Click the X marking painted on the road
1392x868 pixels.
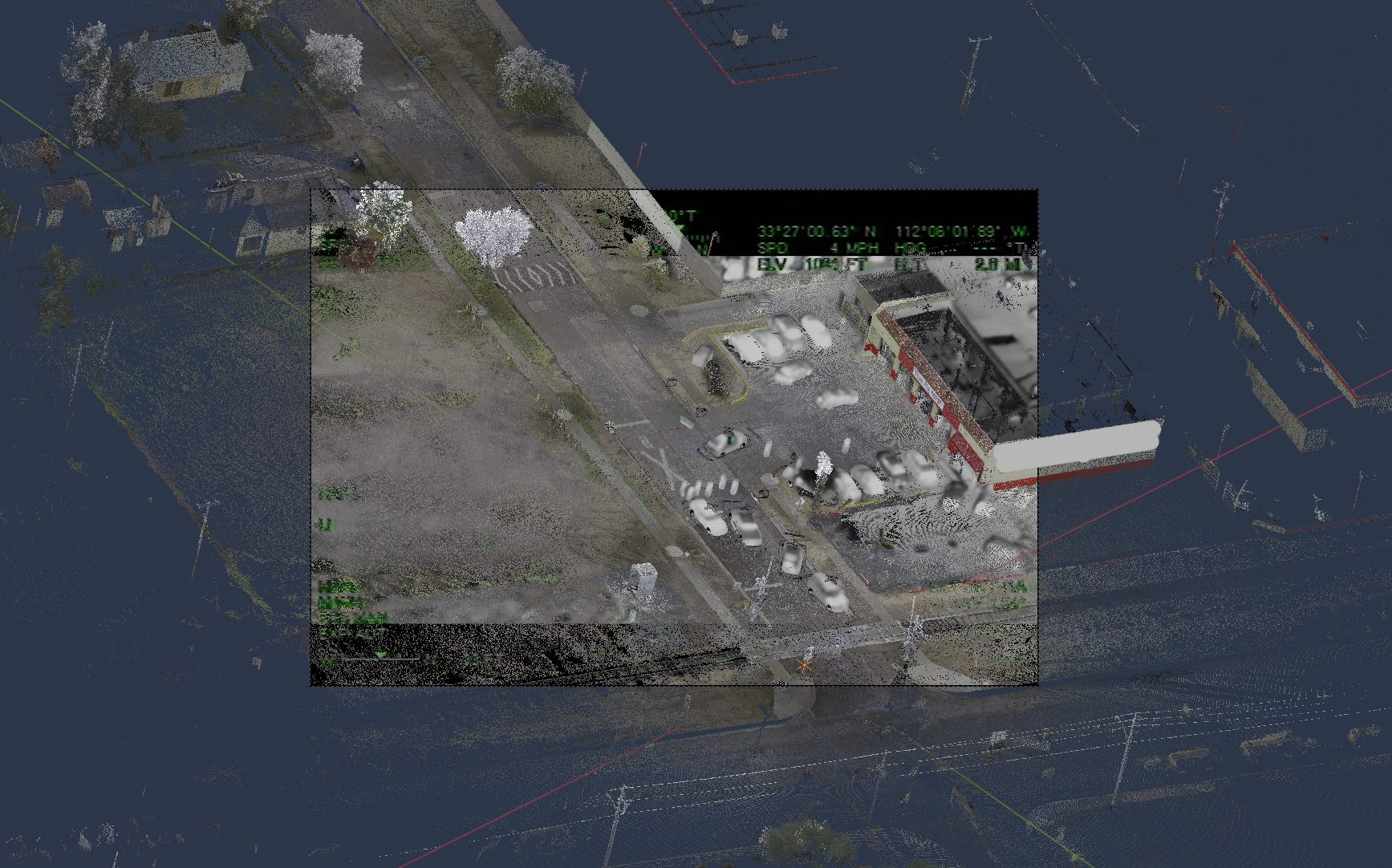[x=663, y=464]
